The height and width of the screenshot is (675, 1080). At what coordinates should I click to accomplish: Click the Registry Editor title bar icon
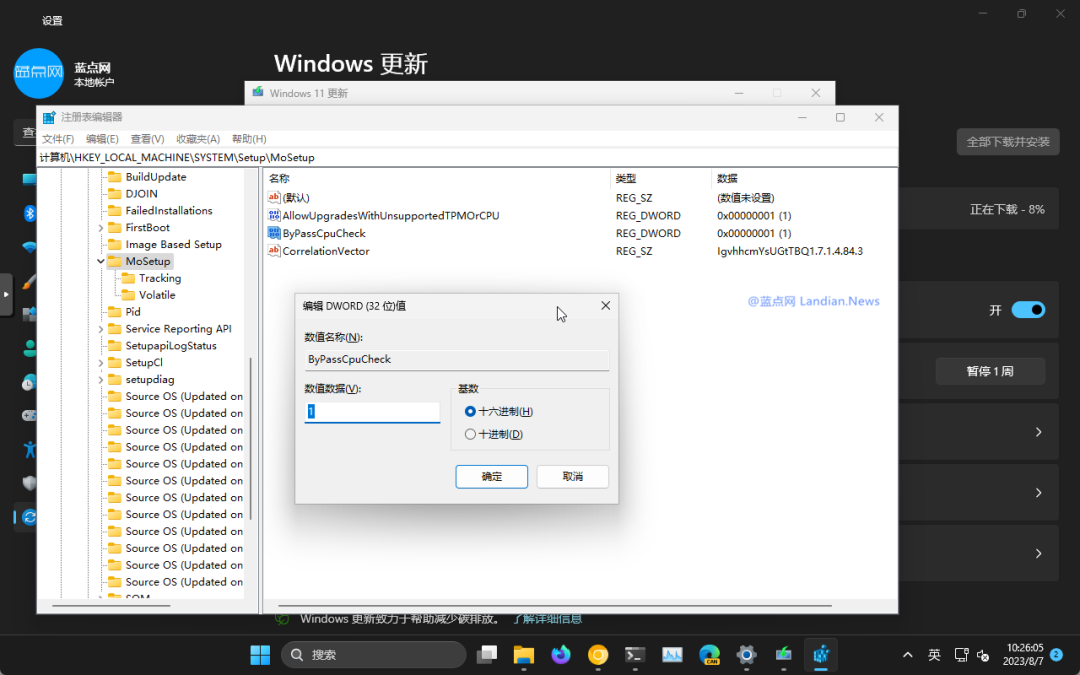pos(49,117)
